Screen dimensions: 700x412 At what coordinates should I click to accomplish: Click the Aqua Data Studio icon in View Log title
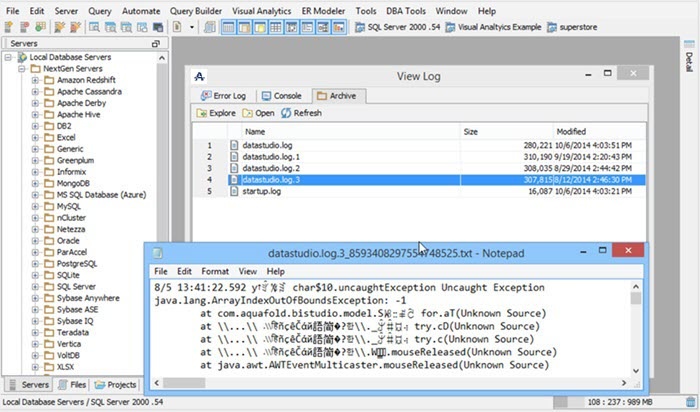(x=200, y=76)
